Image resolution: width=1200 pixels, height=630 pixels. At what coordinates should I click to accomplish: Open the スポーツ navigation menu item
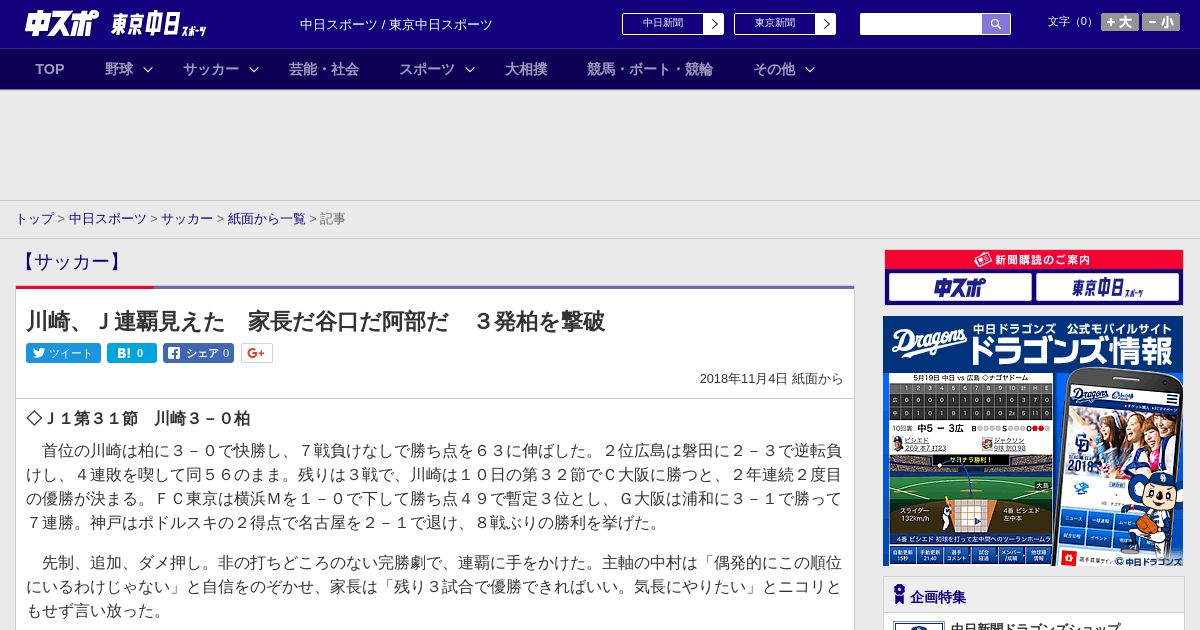click(427, 69)
